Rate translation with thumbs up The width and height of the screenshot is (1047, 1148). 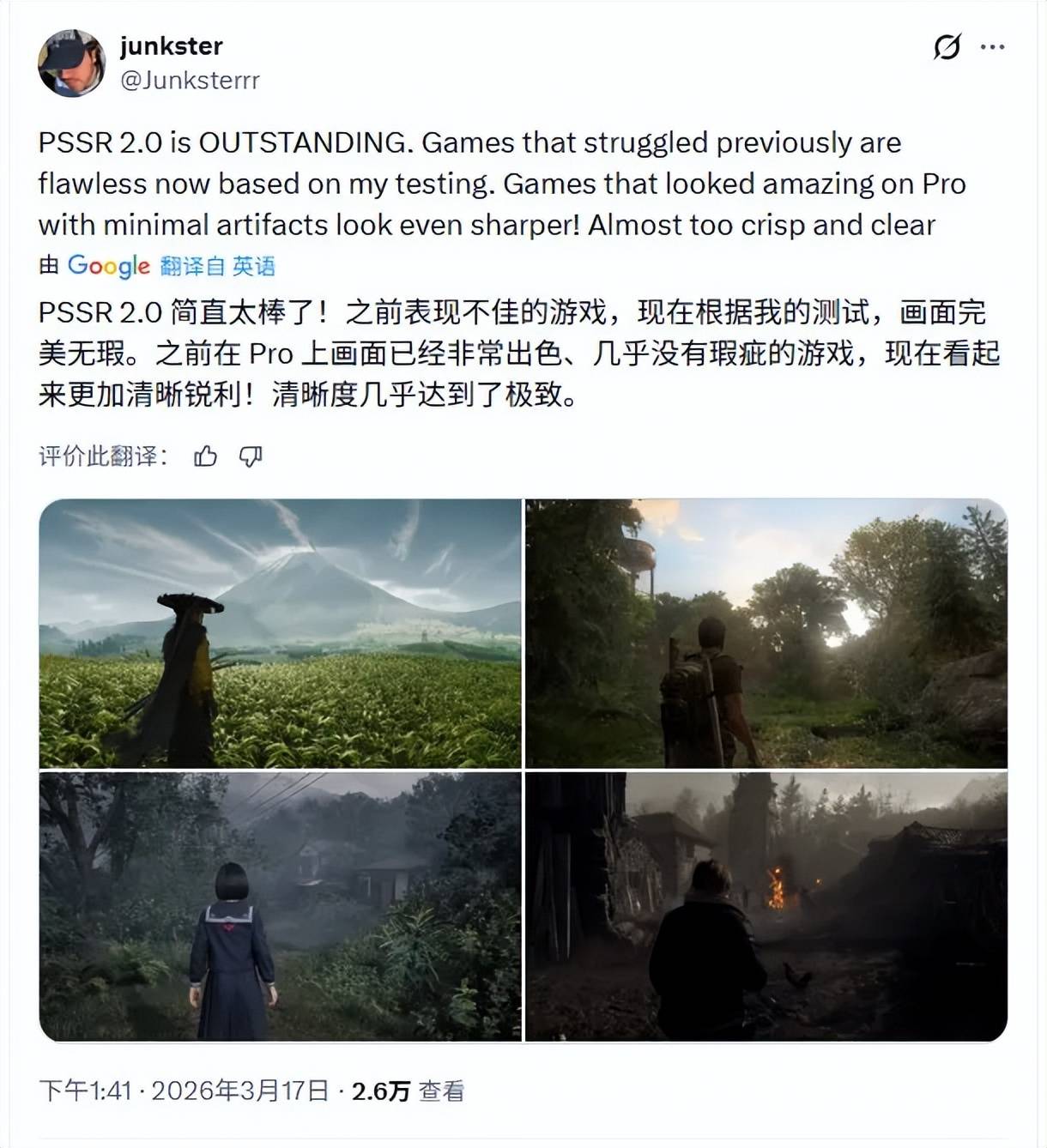click(x=206, y=456)
